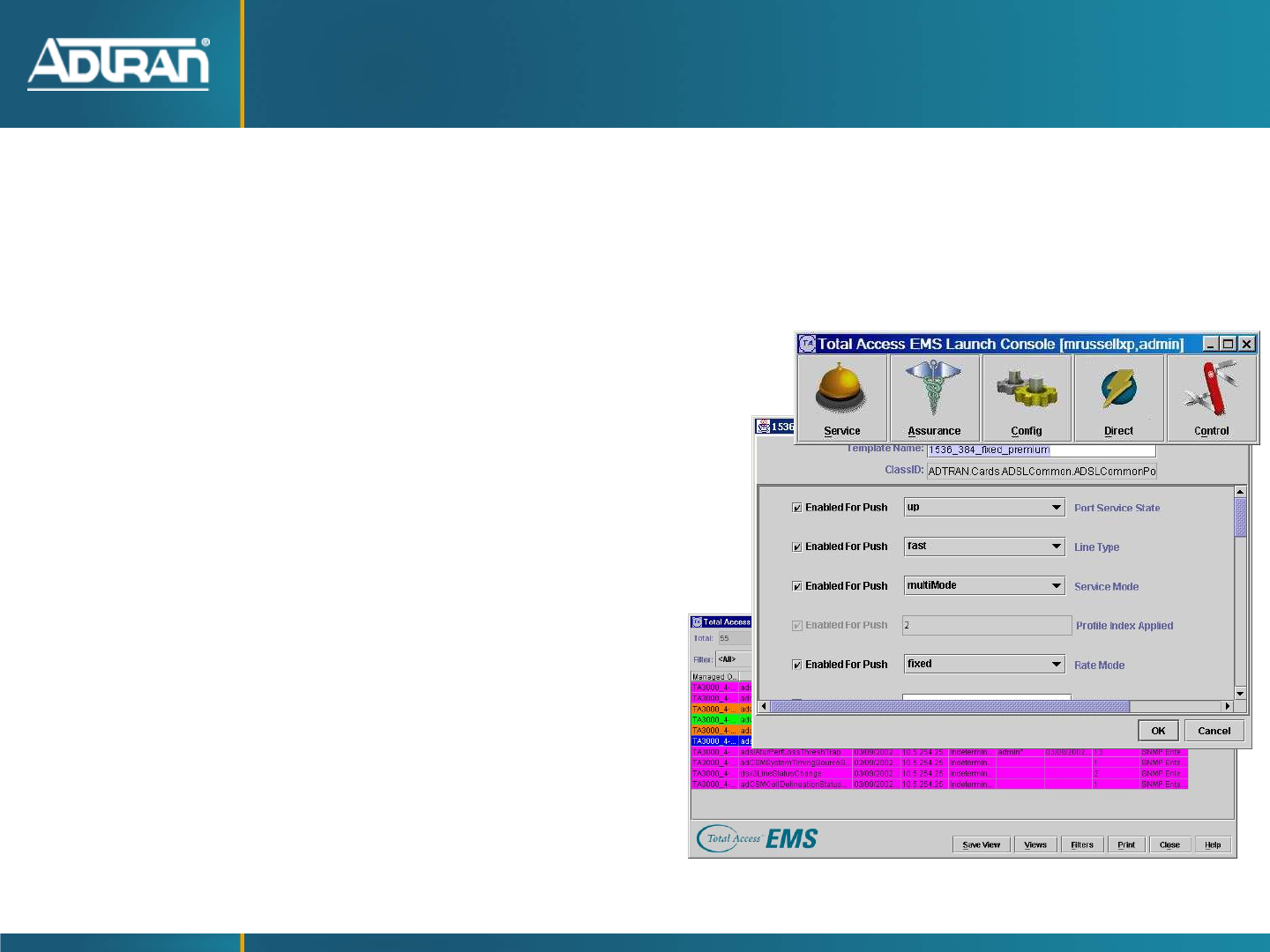Select the adslAturPerfLossThreshTrap alarm row

[x=939, y=752]
